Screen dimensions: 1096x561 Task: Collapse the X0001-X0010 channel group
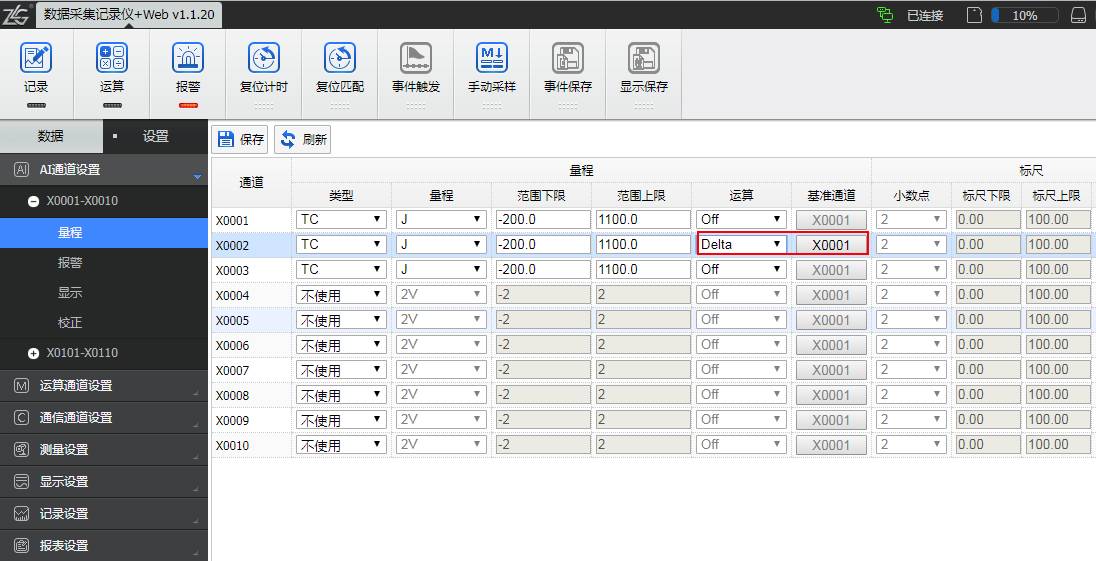click(34, 201)
